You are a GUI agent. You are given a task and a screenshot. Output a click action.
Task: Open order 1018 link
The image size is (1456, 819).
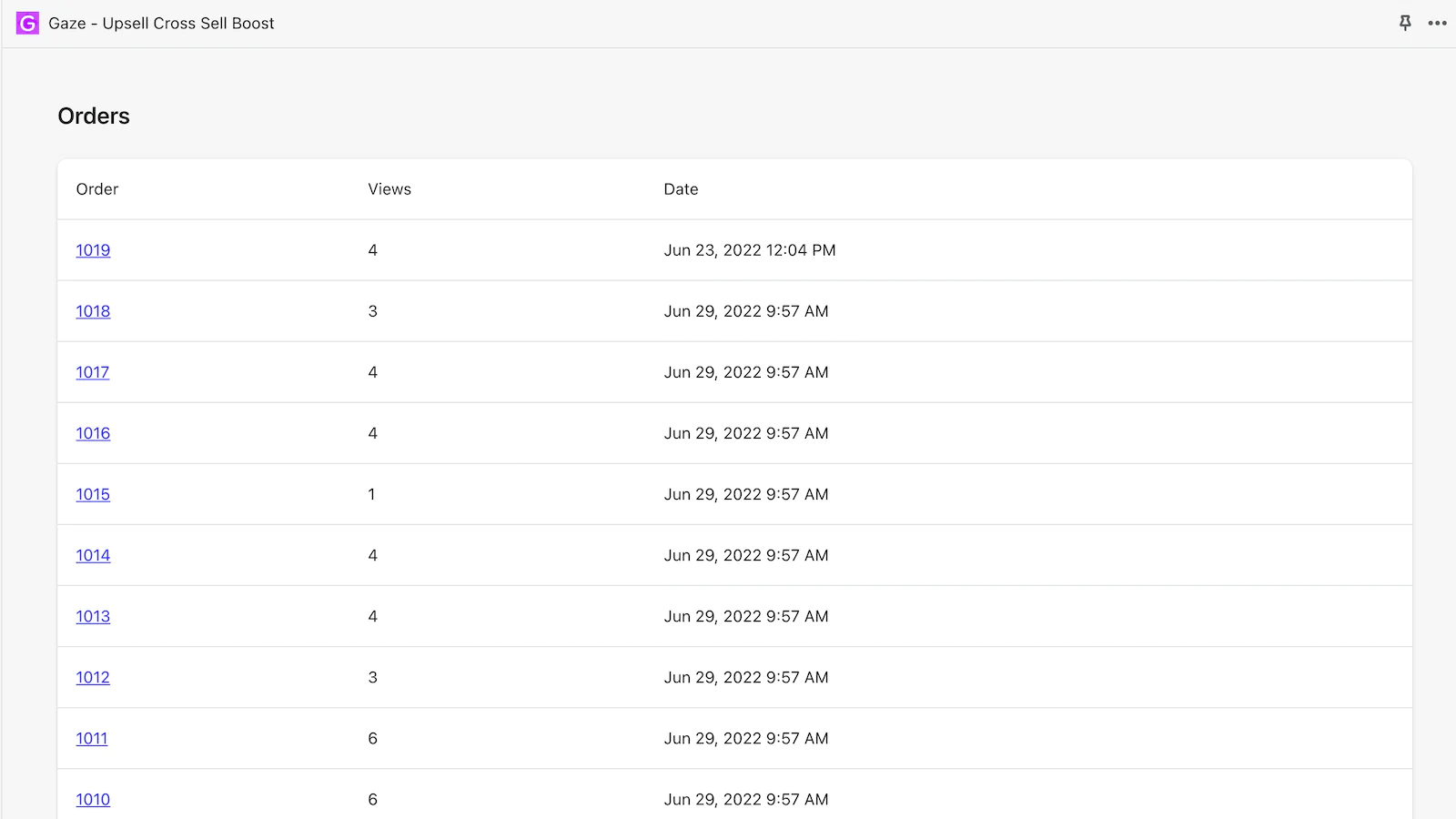tap(93, 311)
